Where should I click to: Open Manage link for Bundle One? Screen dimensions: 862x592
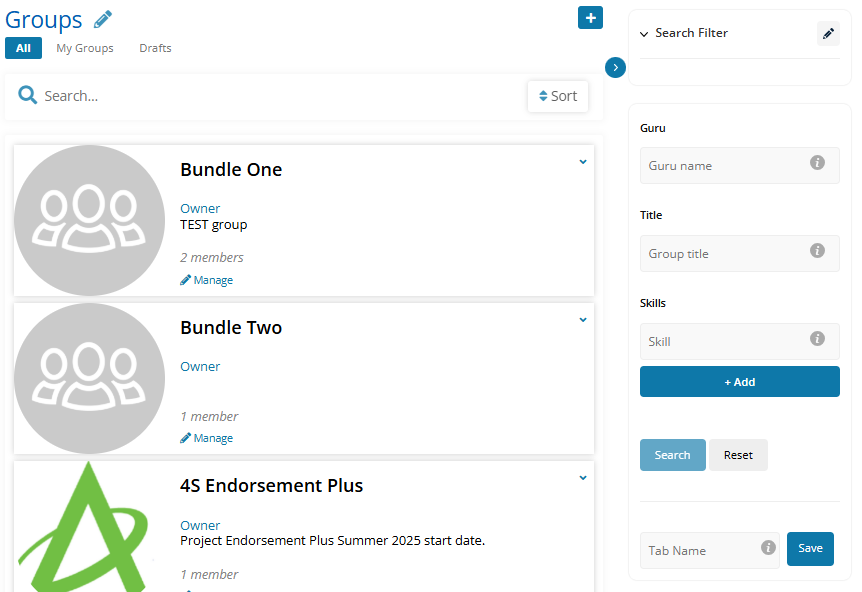pyautogui.click(x=207, y=280)
